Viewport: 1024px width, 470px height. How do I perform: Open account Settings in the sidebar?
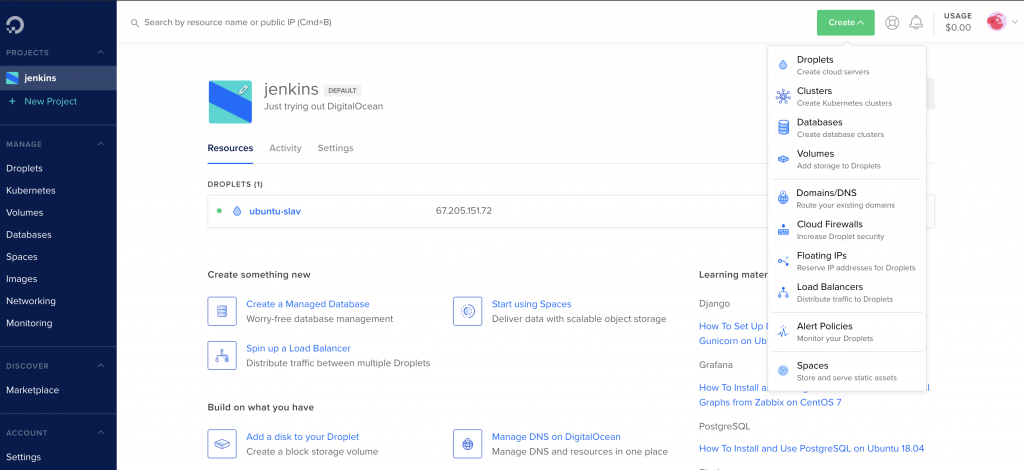point(24,457)
